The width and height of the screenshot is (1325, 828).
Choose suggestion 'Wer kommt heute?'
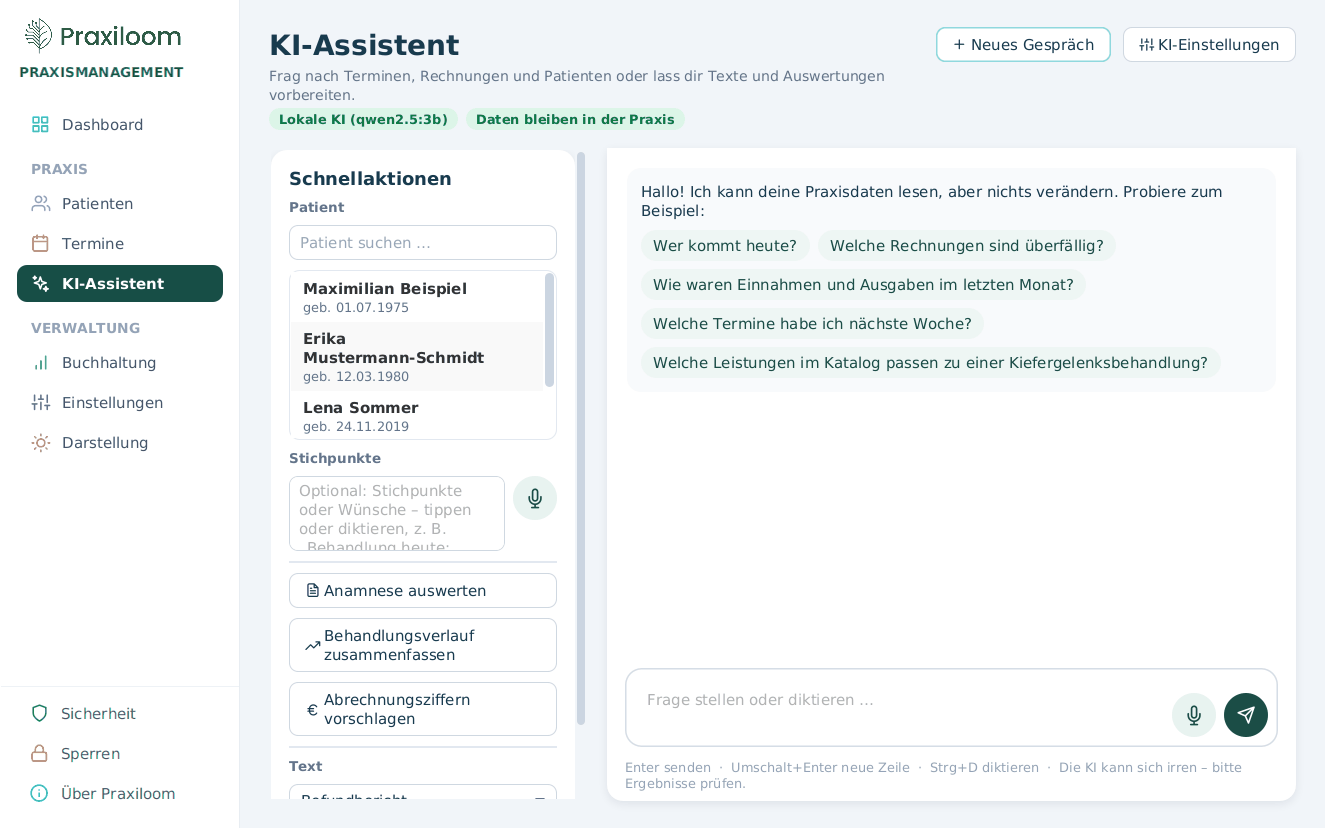click(x=725, y=245)
